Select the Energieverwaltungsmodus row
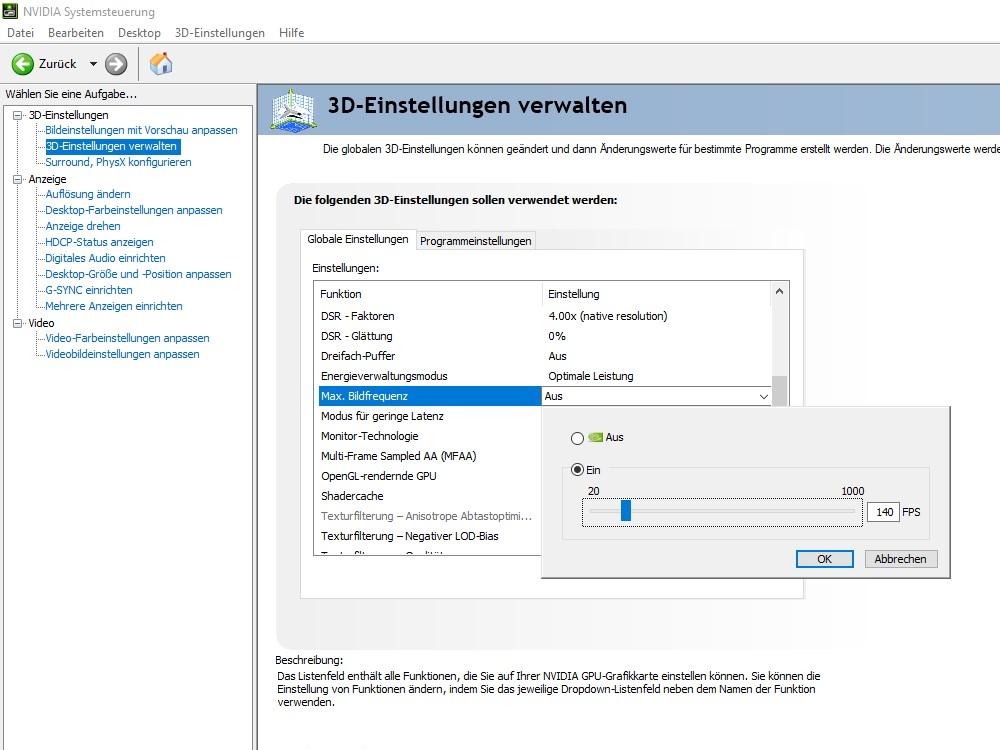 [x=545, y=376]
